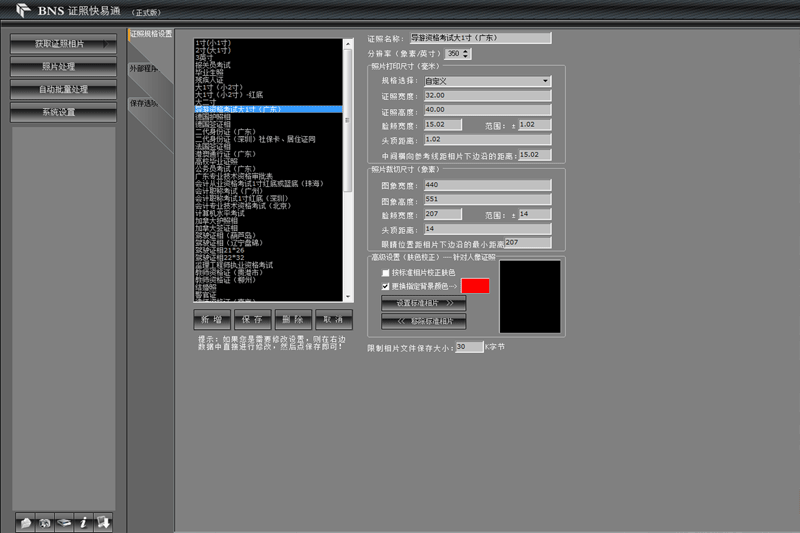800x533 pixels.
Task: Click the BNS logo icon in the title bar
Action: (x=23, y=10)
